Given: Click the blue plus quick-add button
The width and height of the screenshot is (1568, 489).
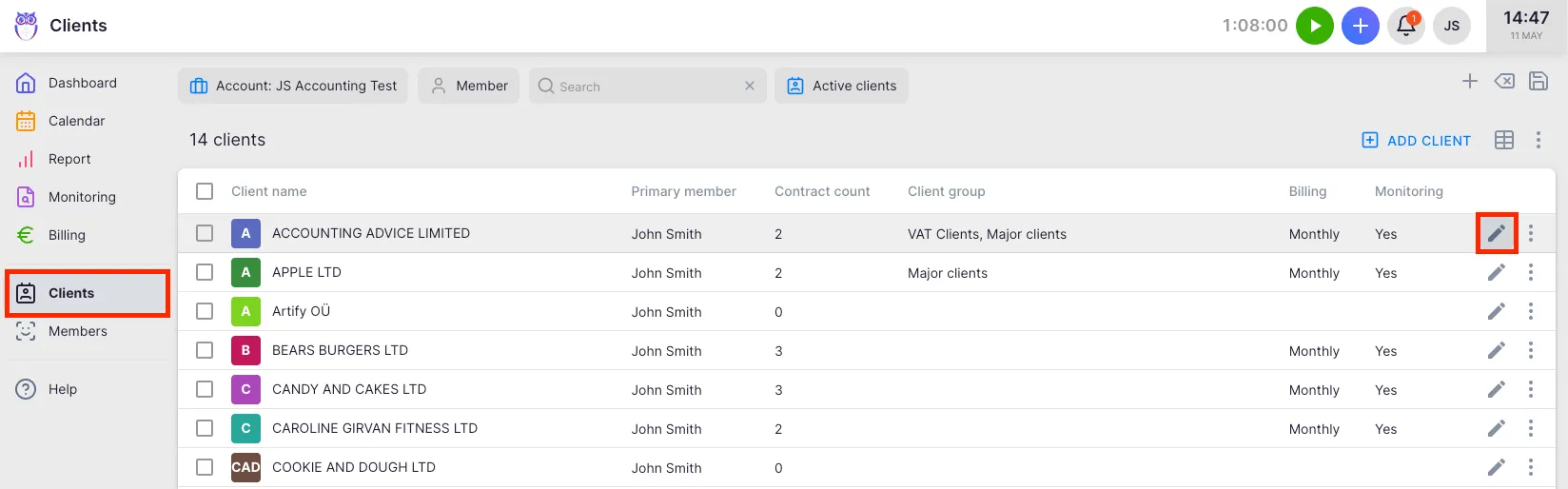Looking at the screenshot, I should tap(1360, 26).
